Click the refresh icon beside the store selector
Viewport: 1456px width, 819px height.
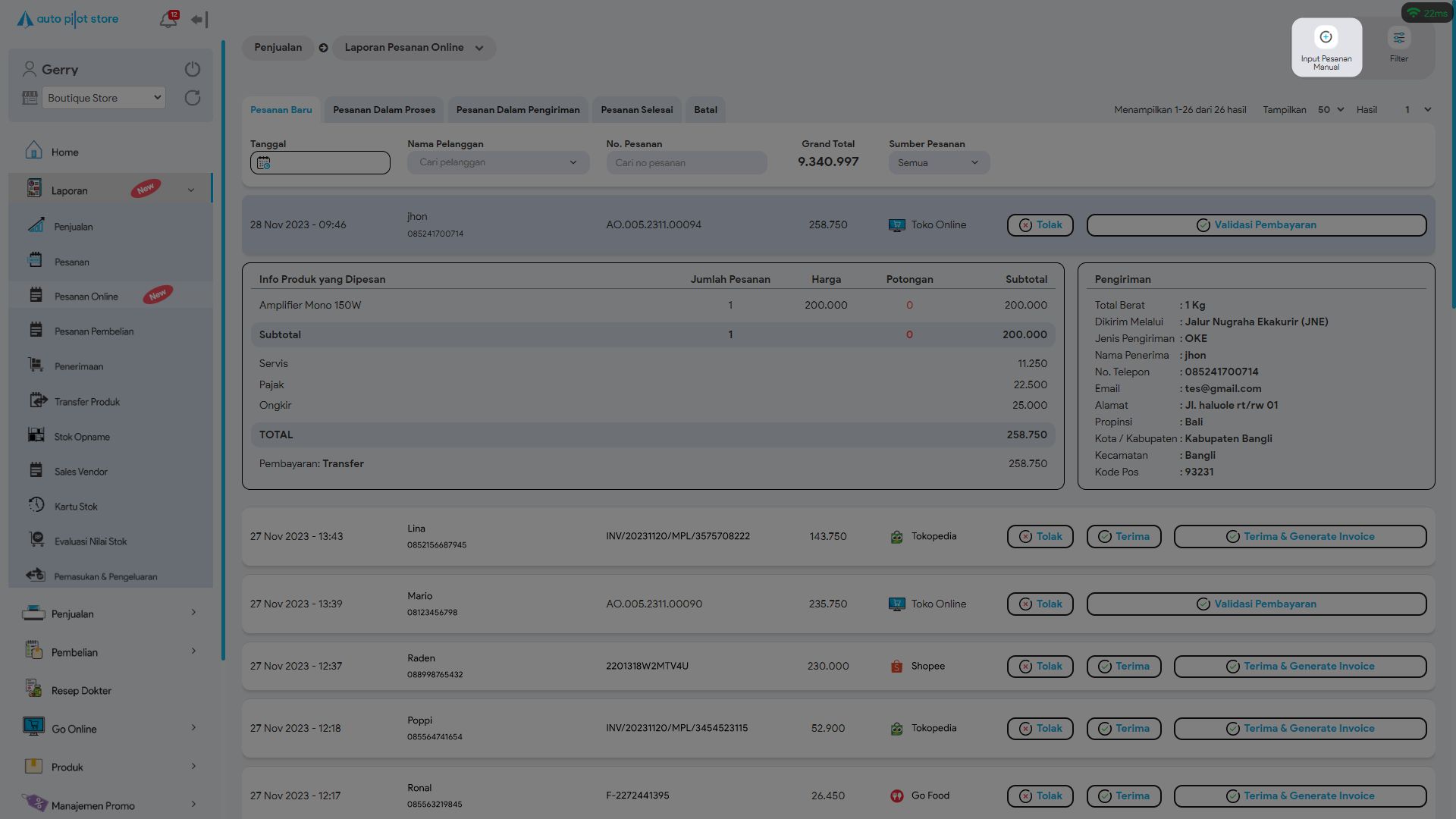click(x=193, y=98)
